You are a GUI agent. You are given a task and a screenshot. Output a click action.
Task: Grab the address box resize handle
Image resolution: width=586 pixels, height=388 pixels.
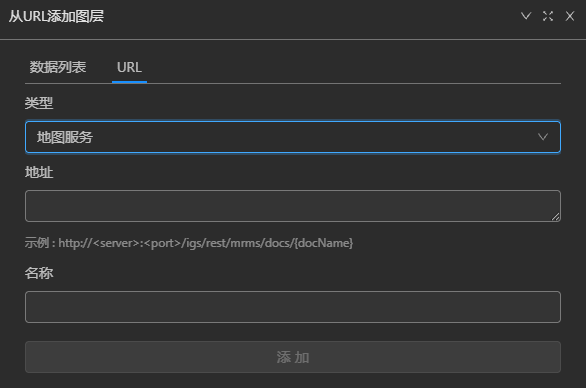(556, 217)
